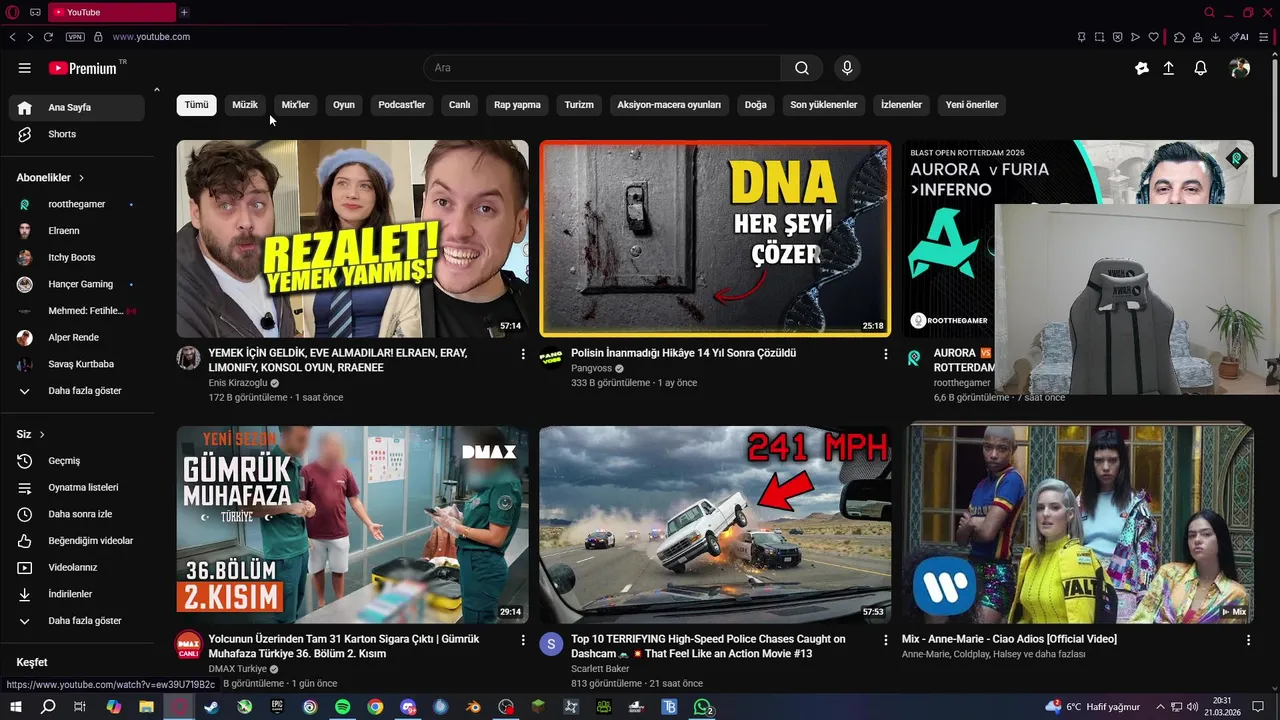Play DNA Her Şeyi Çözer thumbnail
Screen dimensions: 1280x720
point(715,239)
